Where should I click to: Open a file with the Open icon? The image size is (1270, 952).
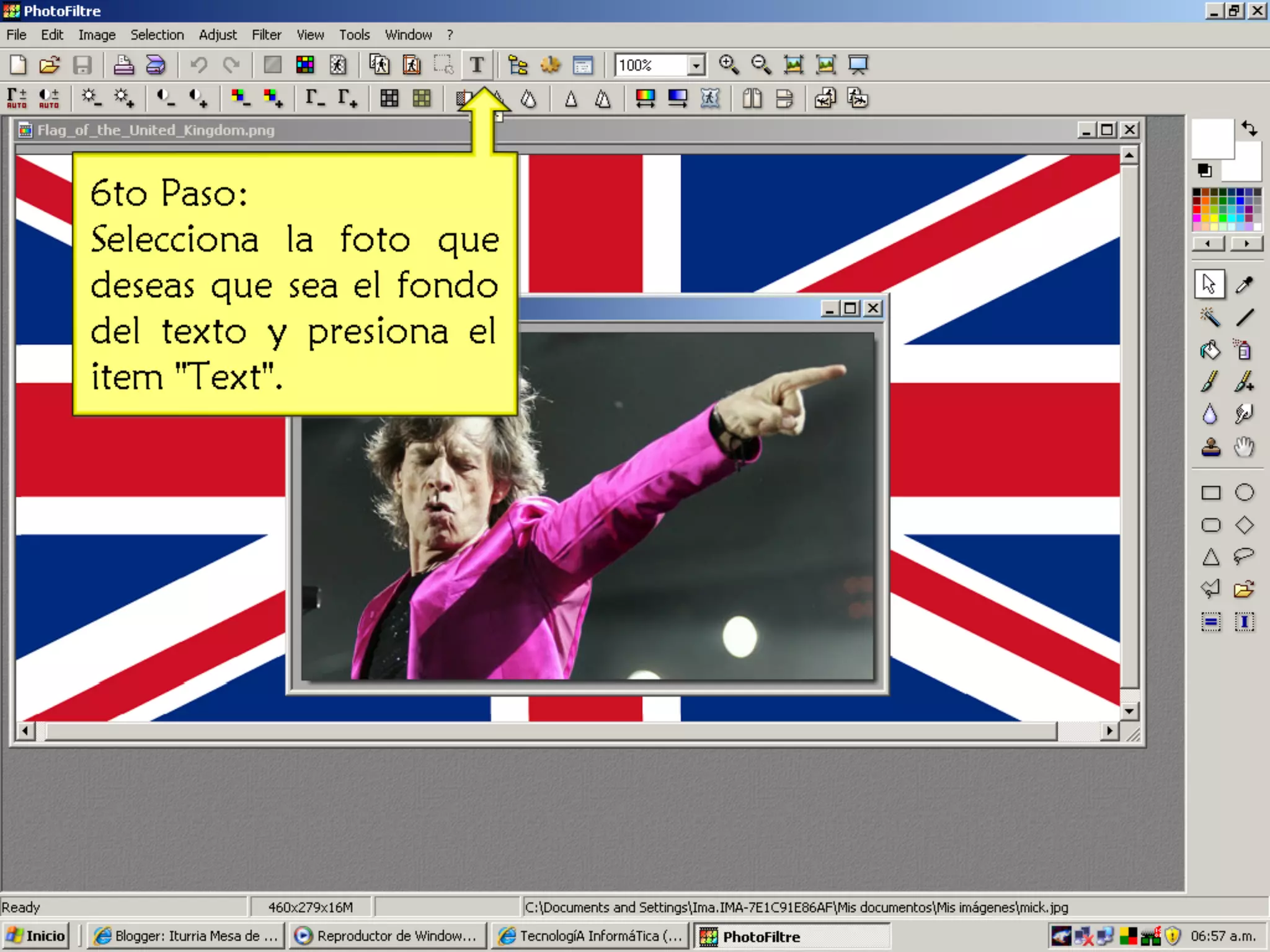[50, 64]
